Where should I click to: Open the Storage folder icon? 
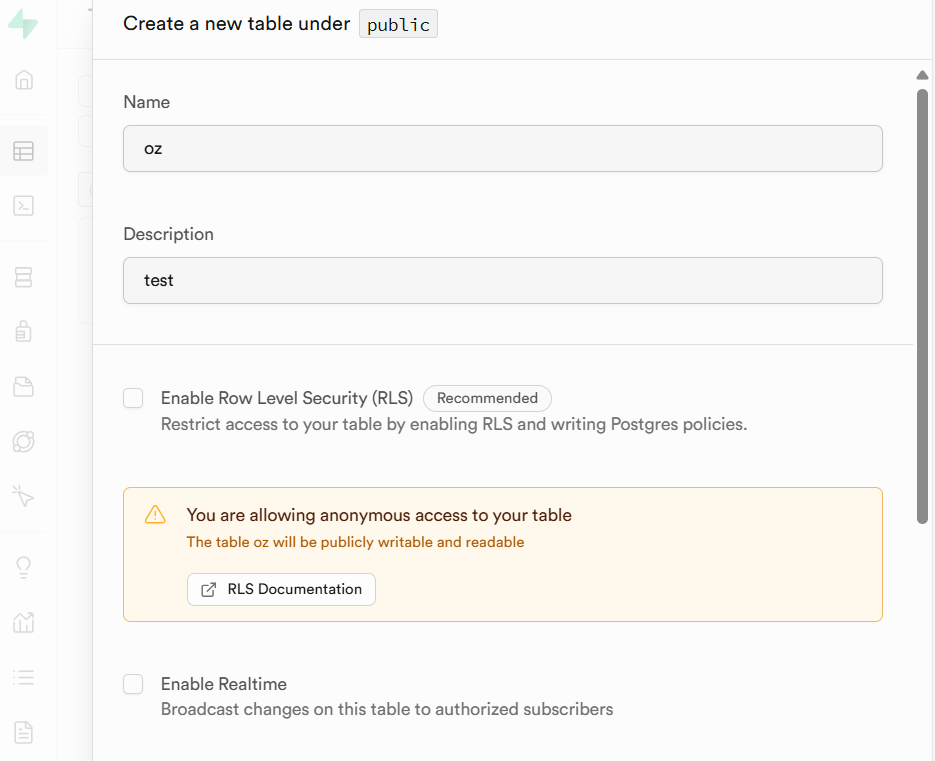[24, 386]
